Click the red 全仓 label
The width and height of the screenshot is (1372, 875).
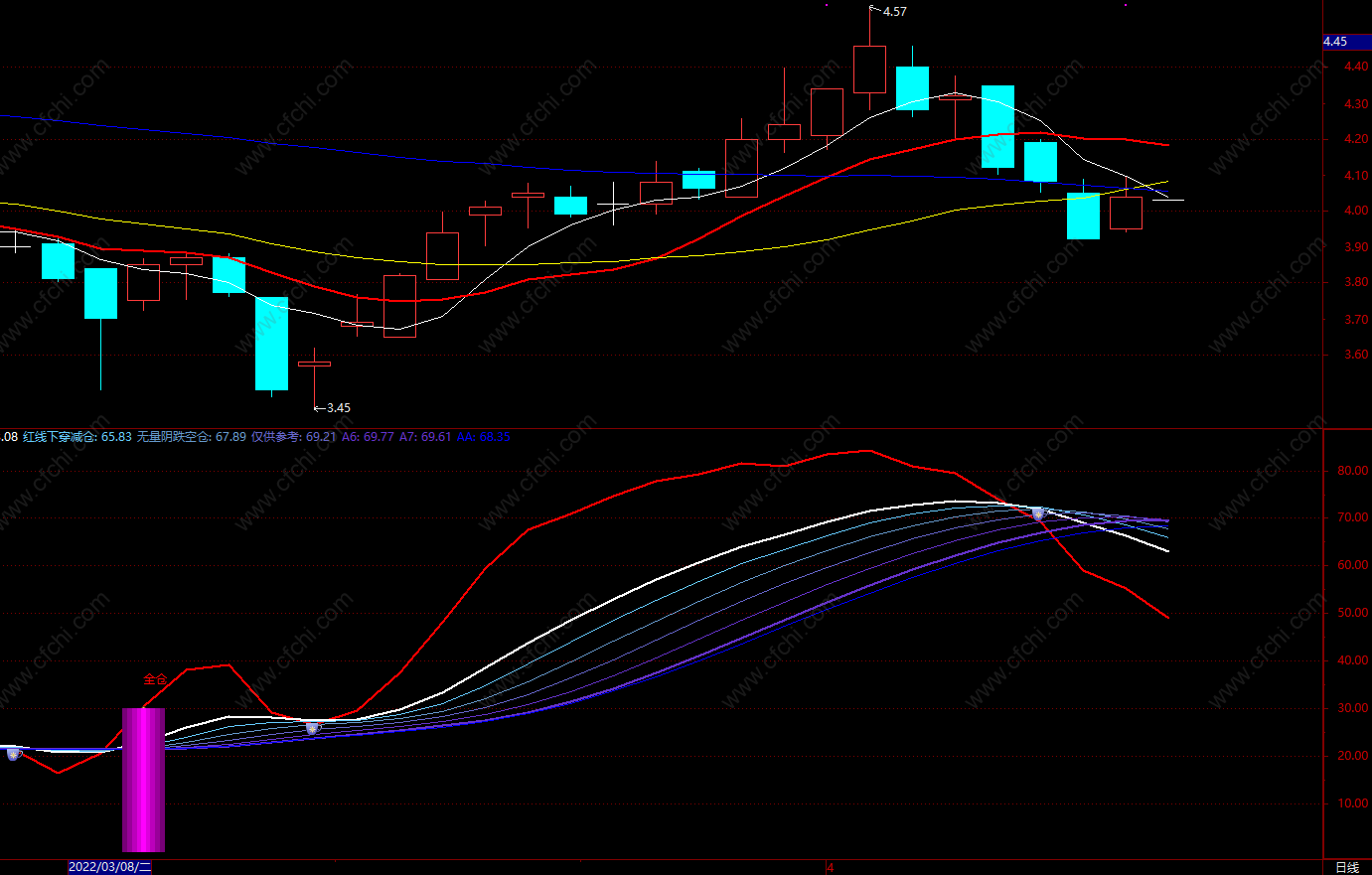pyautogui.click(x=155, y=679)
